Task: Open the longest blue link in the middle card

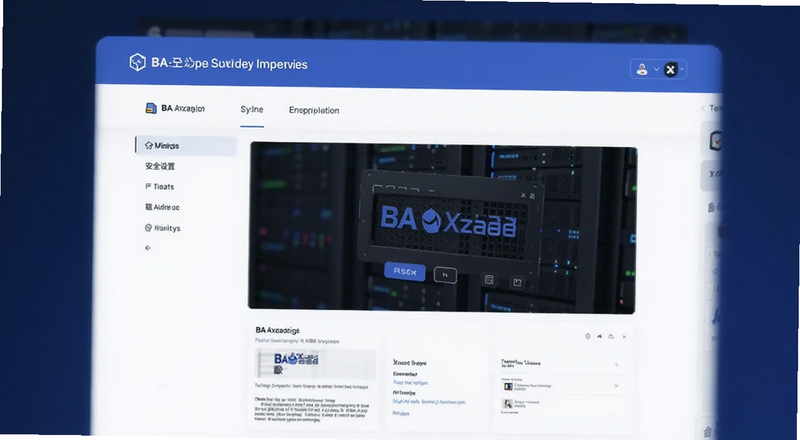Action: (x=429, y=402)
